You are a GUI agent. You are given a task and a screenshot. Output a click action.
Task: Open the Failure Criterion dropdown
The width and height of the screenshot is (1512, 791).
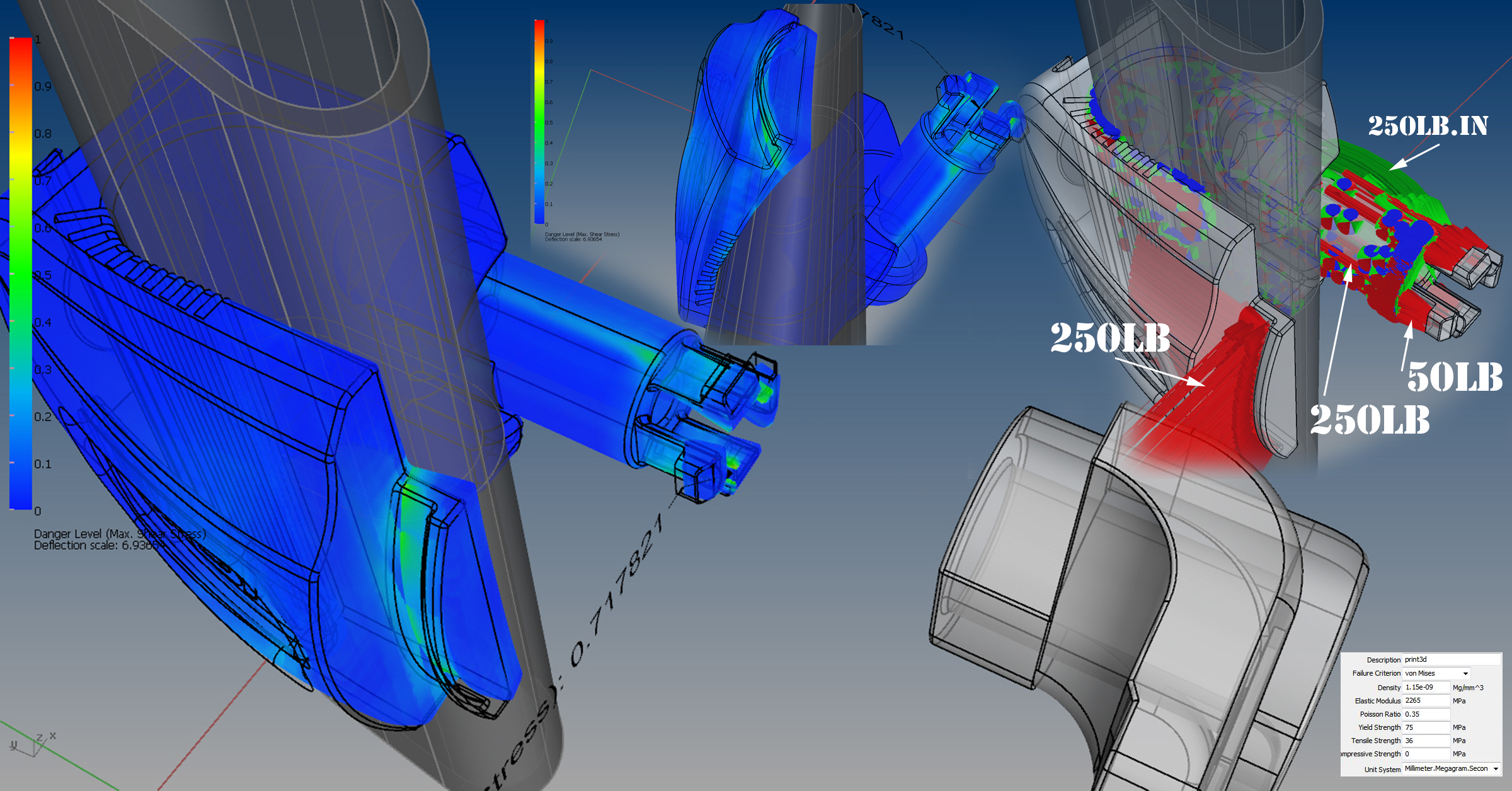click(x=1435, y=673)
